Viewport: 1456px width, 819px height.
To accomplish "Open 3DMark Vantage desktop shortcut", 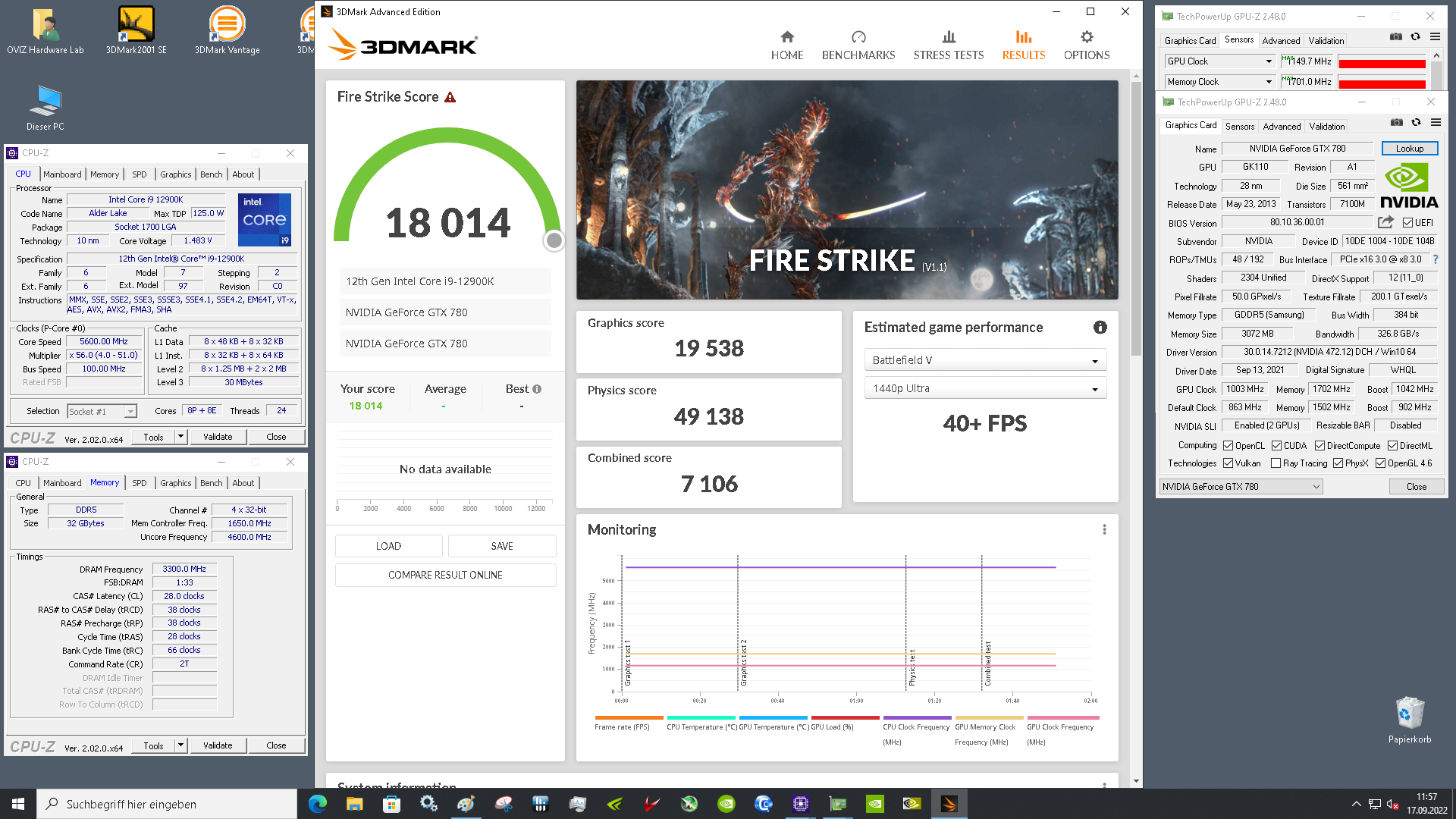I will click(227, 30).
